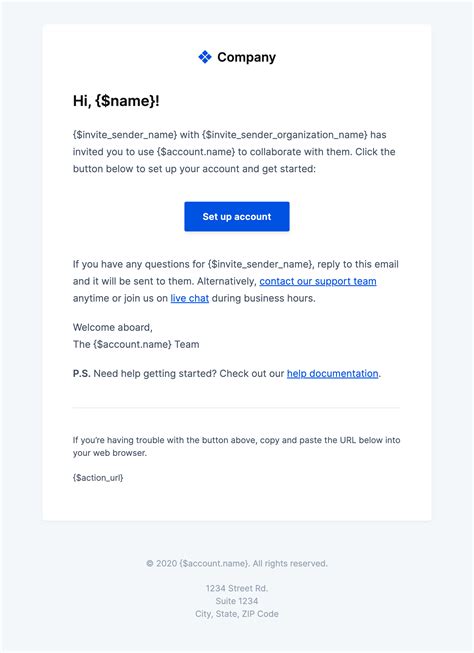Open the help documentation link
Viewport: 474px width, 653px height.
[x=332, y=374]
